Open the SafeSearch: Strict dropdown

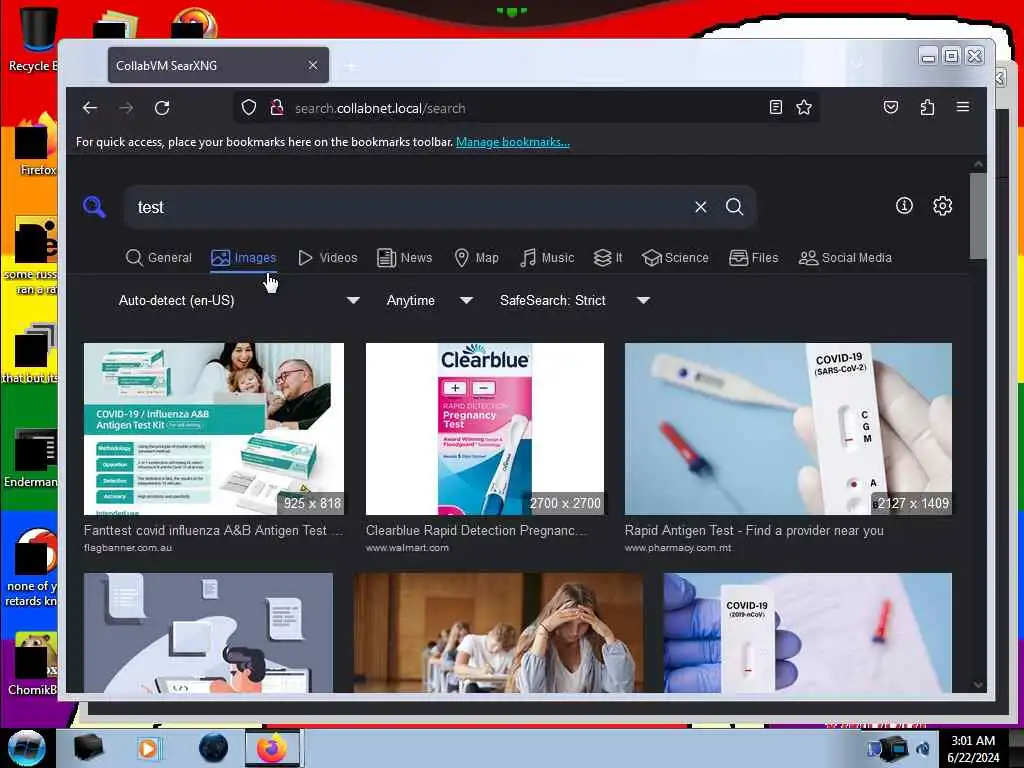(x=575, y=300)
